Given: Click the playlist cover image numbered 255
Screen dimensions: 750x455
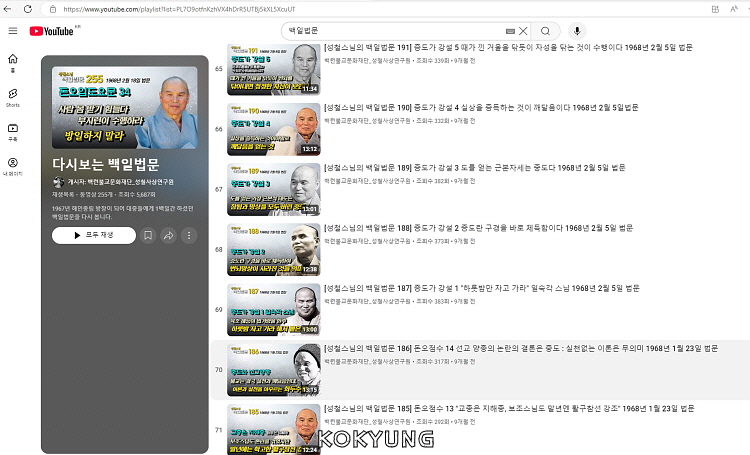Looking at the screenshot, I should (x=125, y=108).
